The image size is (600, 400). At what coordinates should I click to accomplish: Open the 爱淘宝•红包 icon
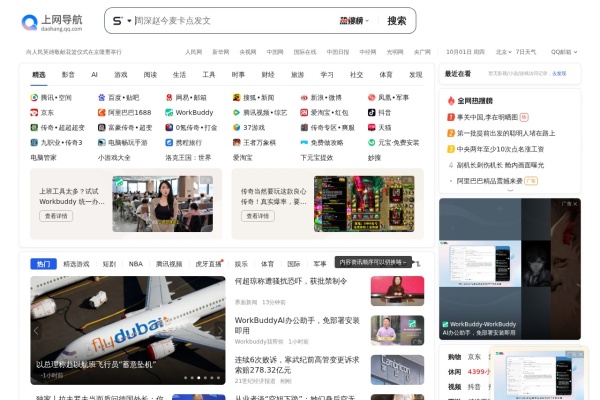click(304, 113)
